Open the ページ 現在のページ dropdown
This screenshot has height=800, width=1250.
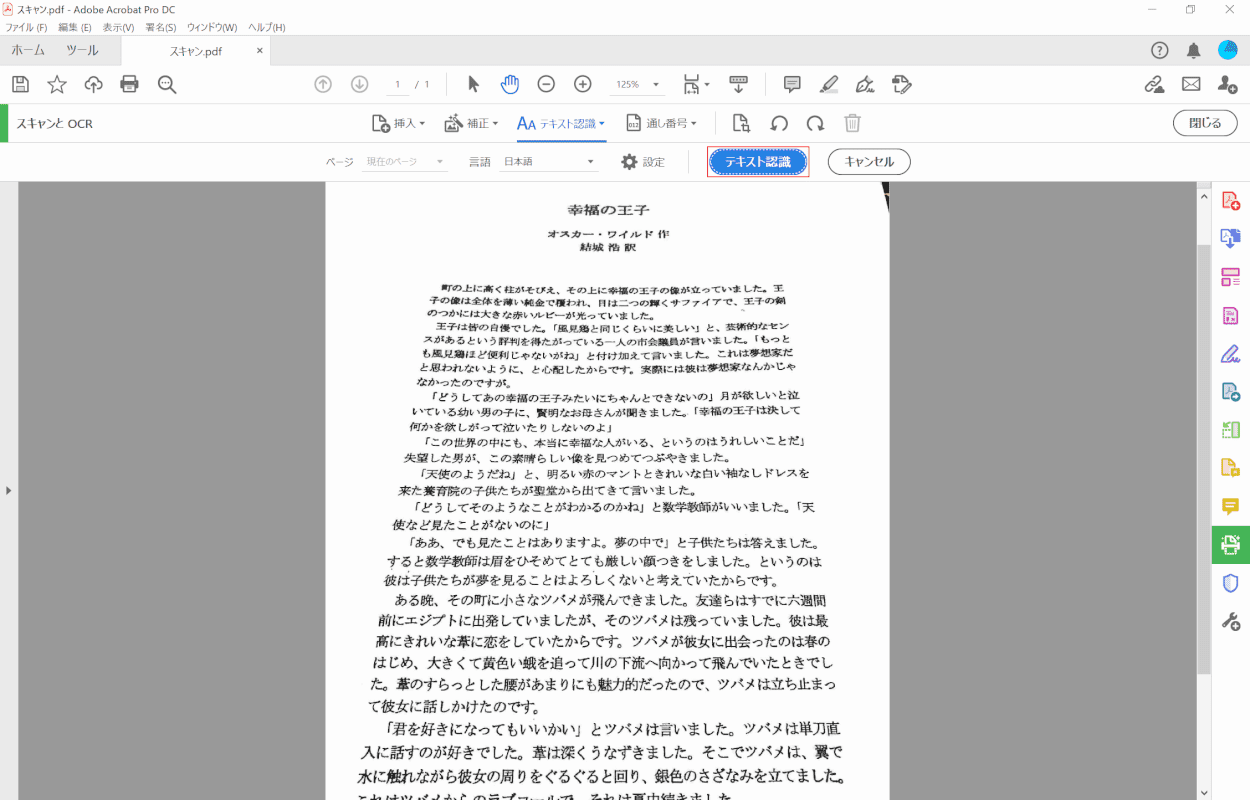tap(404, 161)
